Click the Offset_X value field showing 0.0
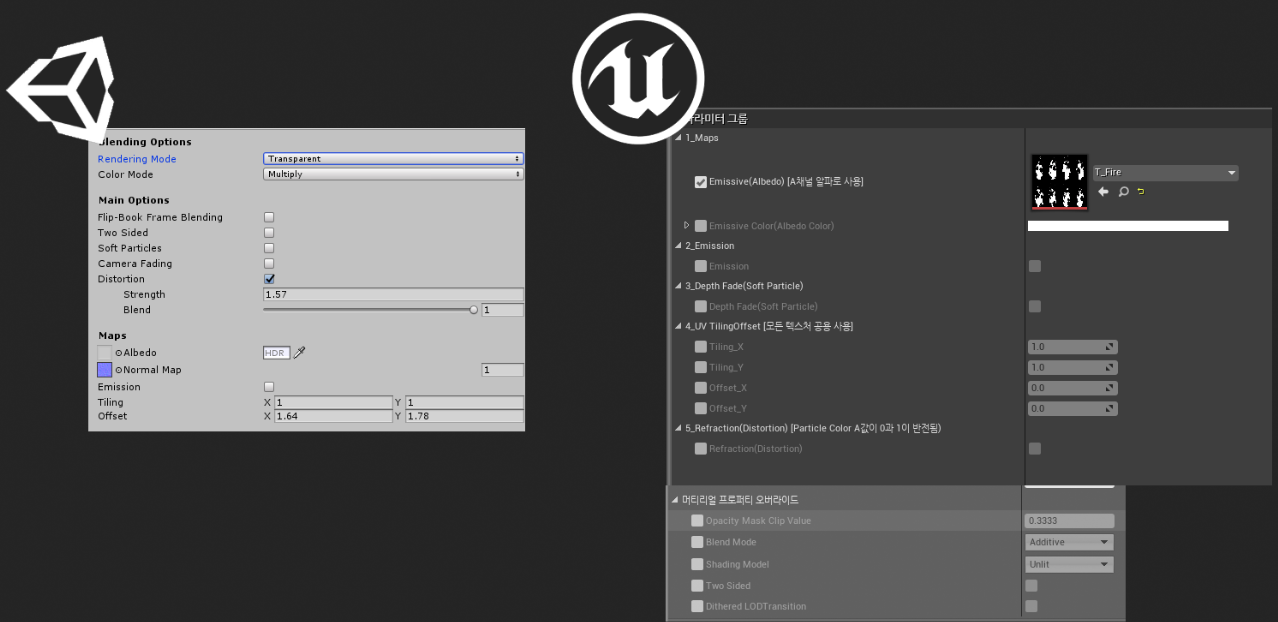Viewport: 1278px width, 622px height. click(1073, 388)
